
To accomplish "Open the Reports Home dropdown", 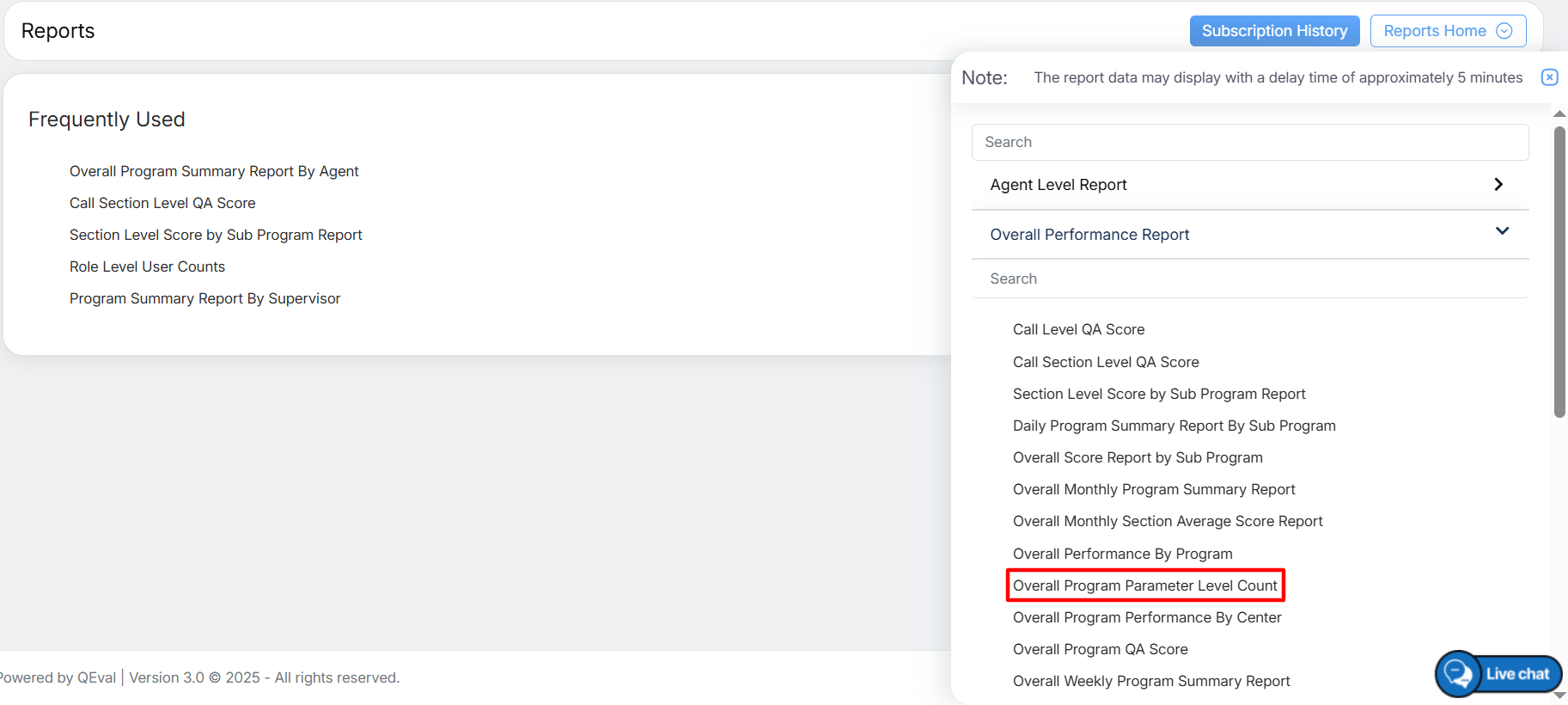I will [1447, 31].
